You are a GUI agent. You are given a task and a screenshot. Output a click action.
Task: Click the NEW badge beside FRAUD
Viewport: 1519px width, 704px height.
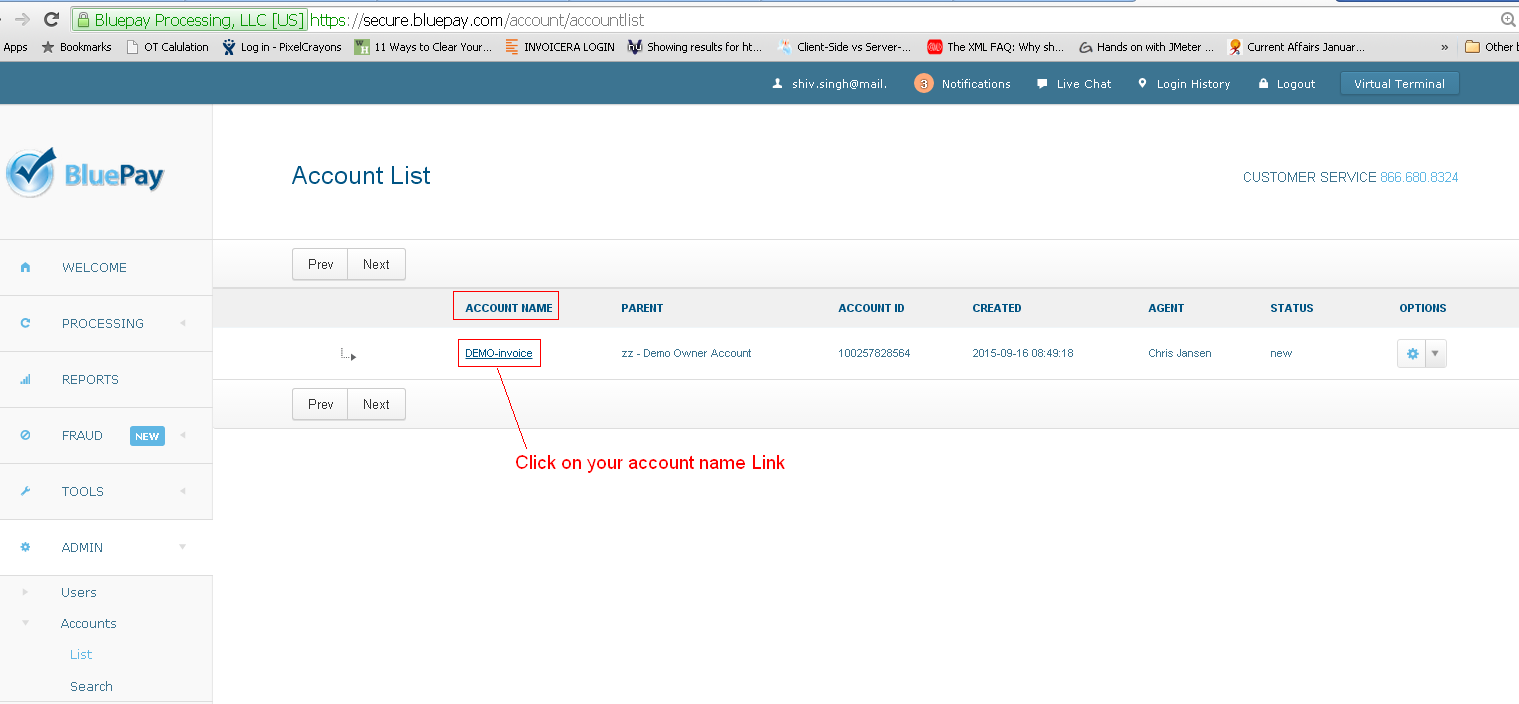coord(147,436)
